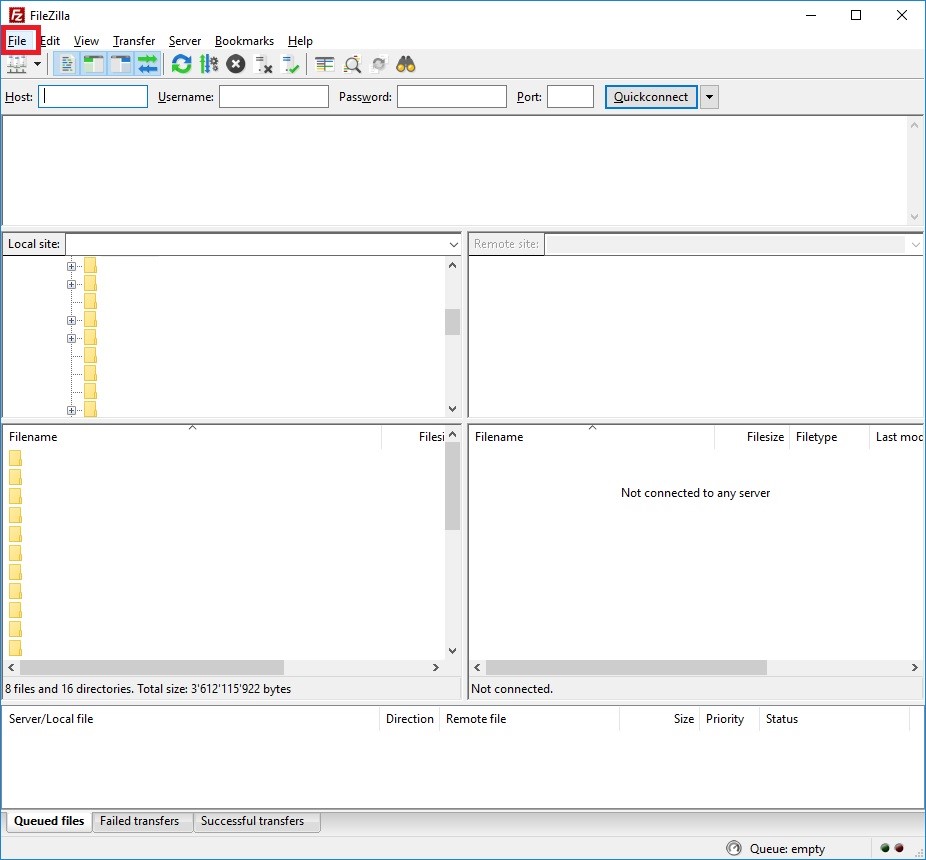Switch to the Queued files tab
926x860 pixels.
point(49,821)
